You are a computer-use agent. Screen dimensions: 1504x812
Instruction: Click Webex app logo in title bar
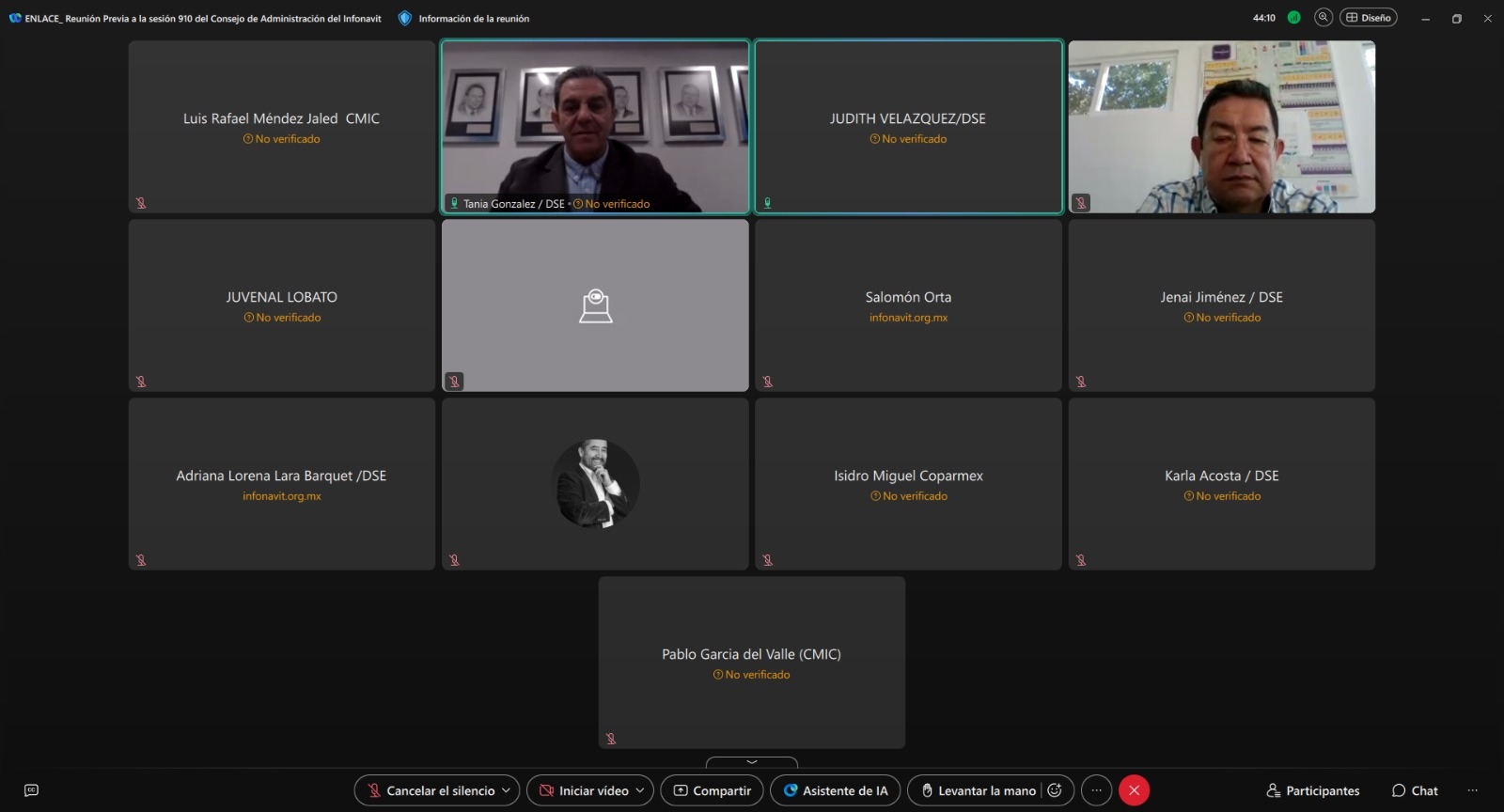[15, 18]
